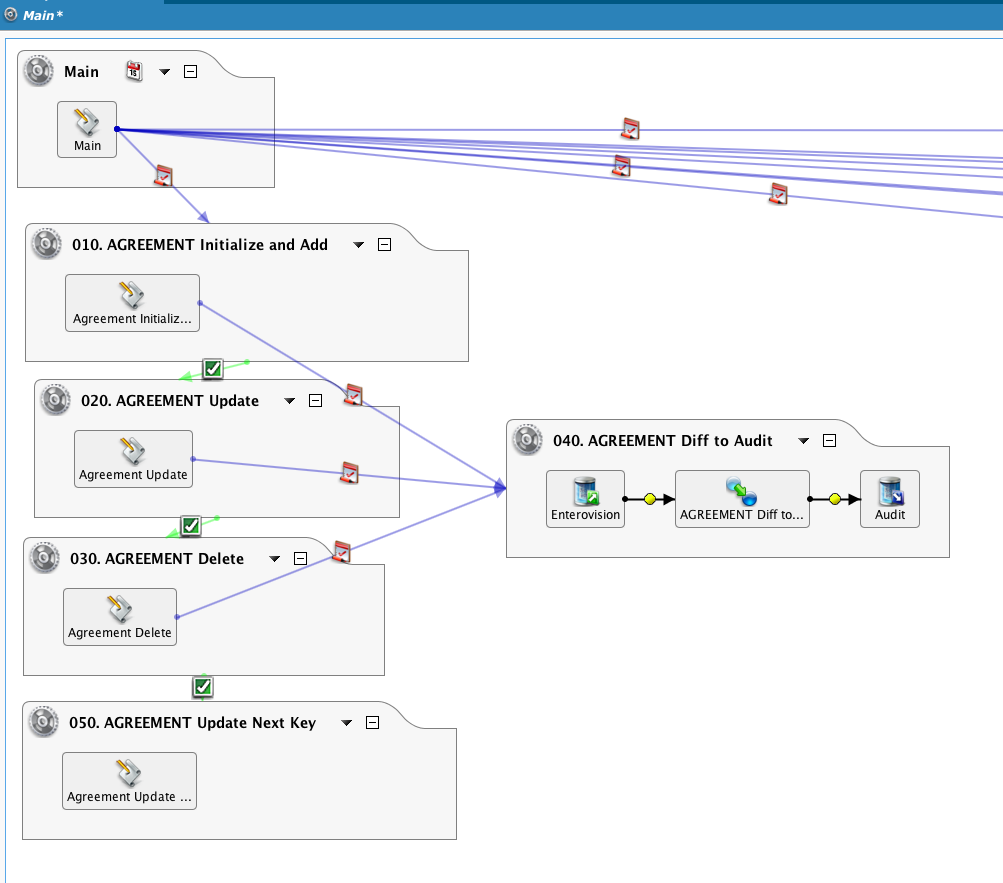Click green success checkbox above 020 AGREEMENT Update
1003x883 pixels.
(x=212, y=369)
